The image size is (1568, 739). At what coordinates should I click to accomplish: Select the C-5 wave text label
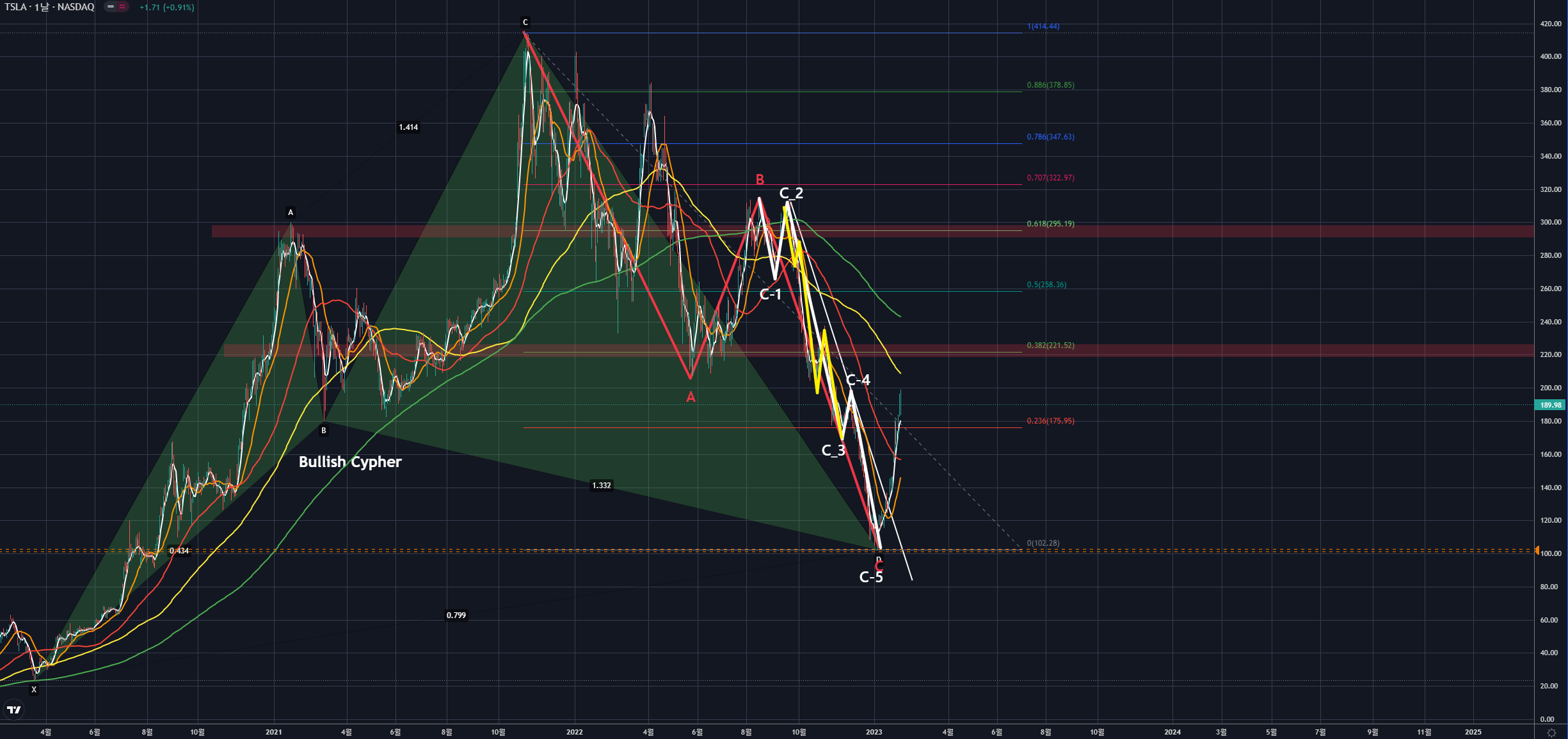click(870, 578)
